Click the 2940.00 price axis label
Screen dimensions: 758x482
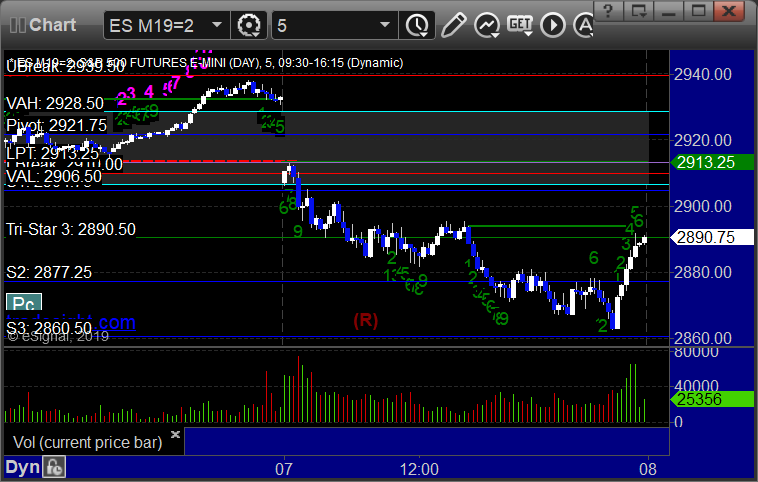[703, 74]
